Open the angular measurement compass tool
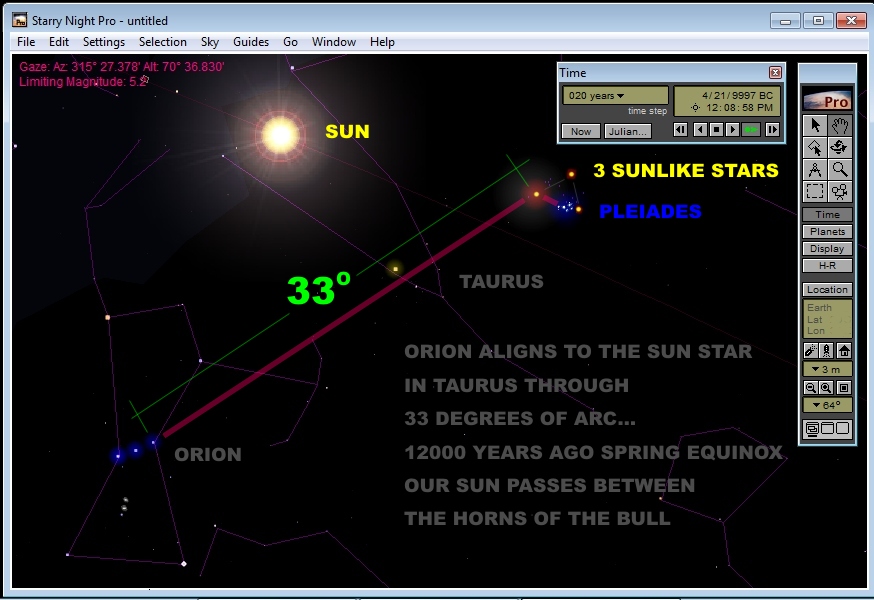 point(817,168)
